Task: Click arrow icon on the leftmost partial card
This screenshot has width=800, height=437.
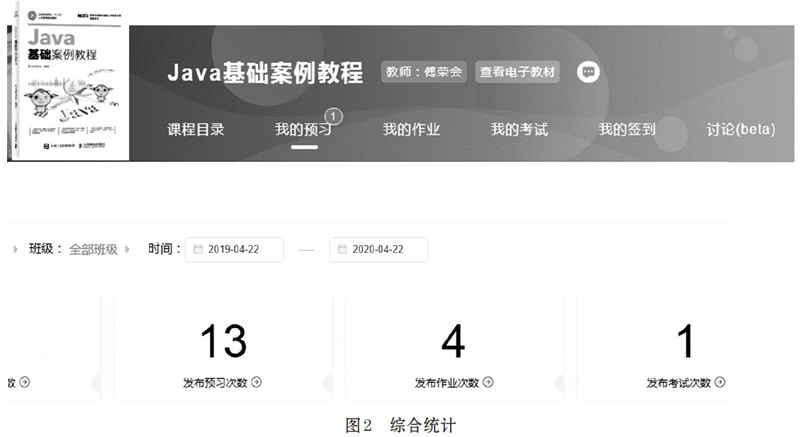Action: (24, 382)
